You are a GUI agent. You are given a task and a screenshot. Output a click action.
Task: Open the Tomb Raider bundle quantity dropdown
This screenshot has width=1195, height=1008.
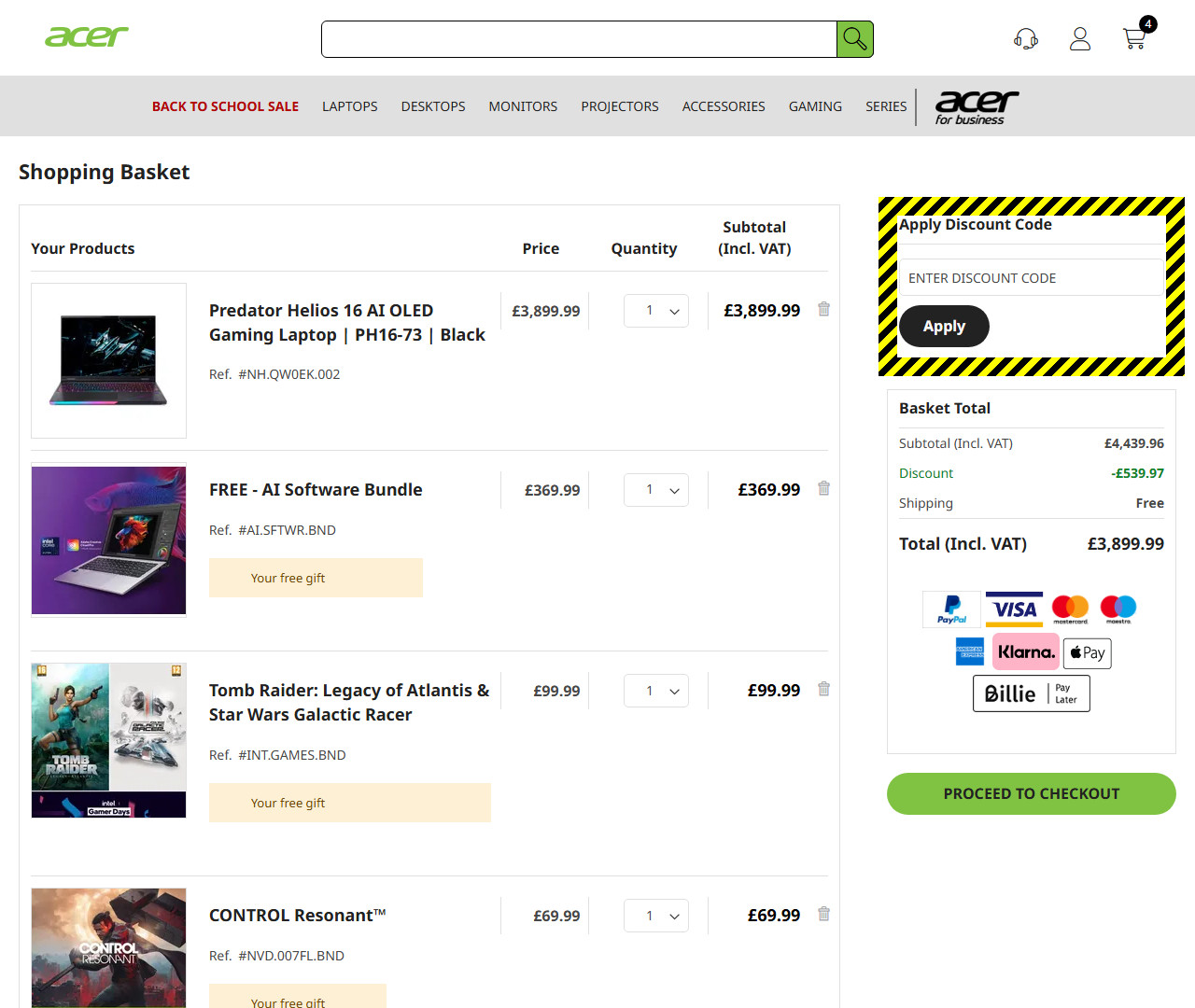[656, 691]
